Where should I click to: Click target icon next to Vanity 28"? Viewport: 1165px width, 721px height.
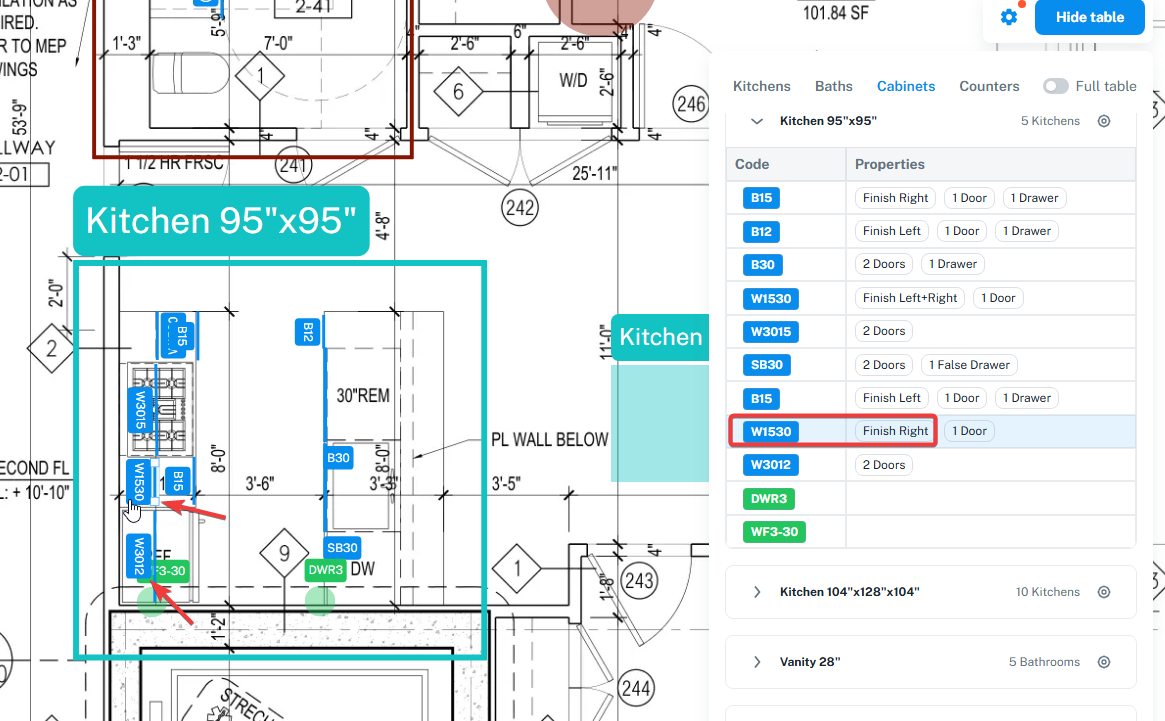tap(1104, 662)
